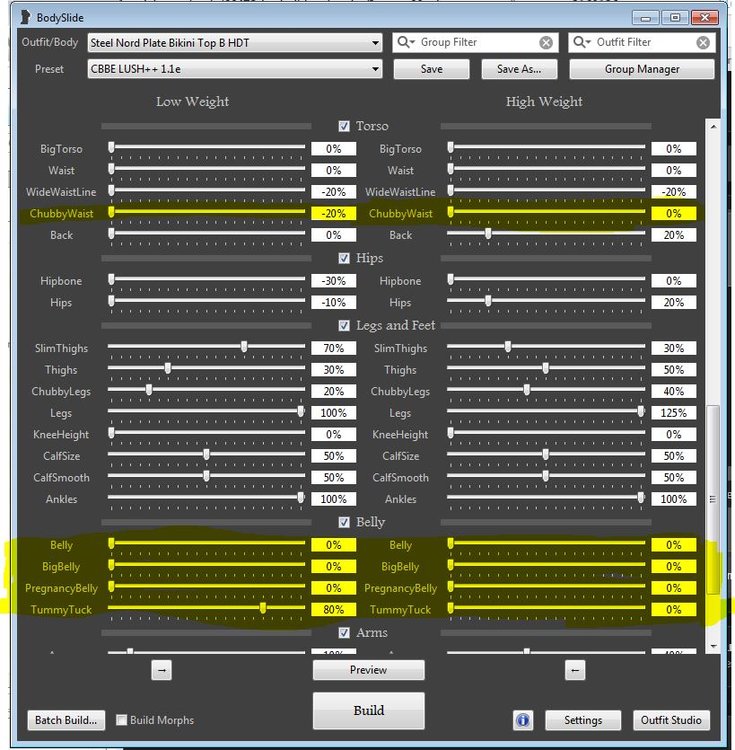Click the low weight Waist 0% value box
Screen dimensions: 735x750
click(x=333, y=170)
